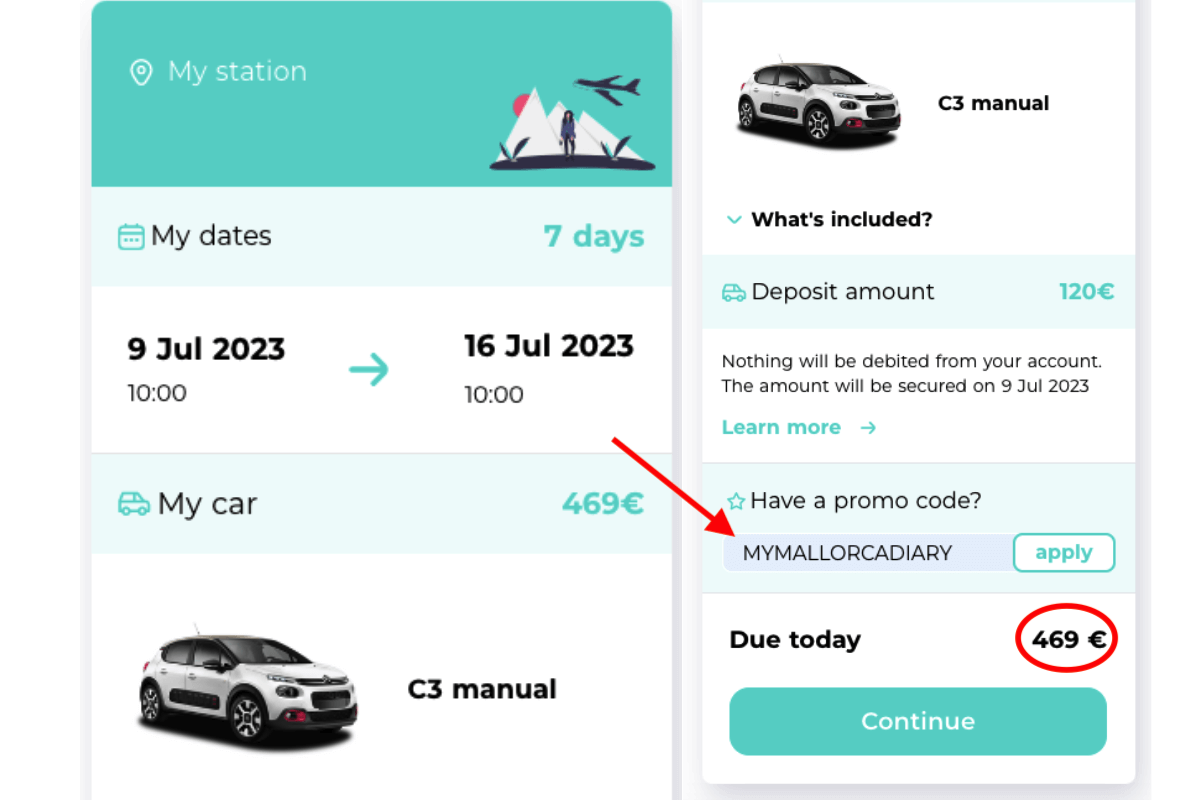This screenshot has width=1200, height=800.
Task: Click the calendar icon next to My dates
Action: point(131,237)
